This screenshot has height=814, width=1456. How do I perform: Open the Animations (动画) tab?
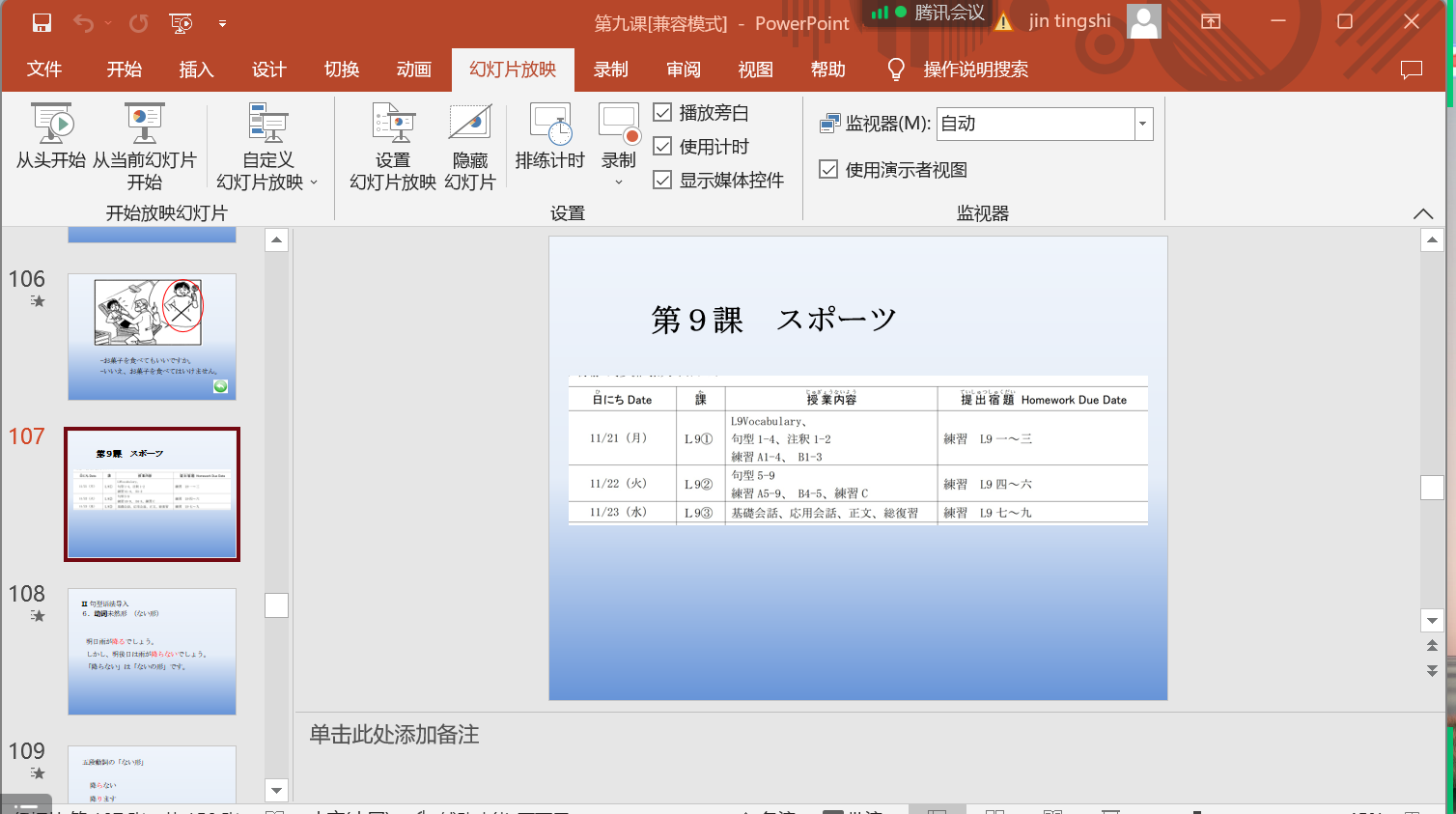(x=413, y=70)
